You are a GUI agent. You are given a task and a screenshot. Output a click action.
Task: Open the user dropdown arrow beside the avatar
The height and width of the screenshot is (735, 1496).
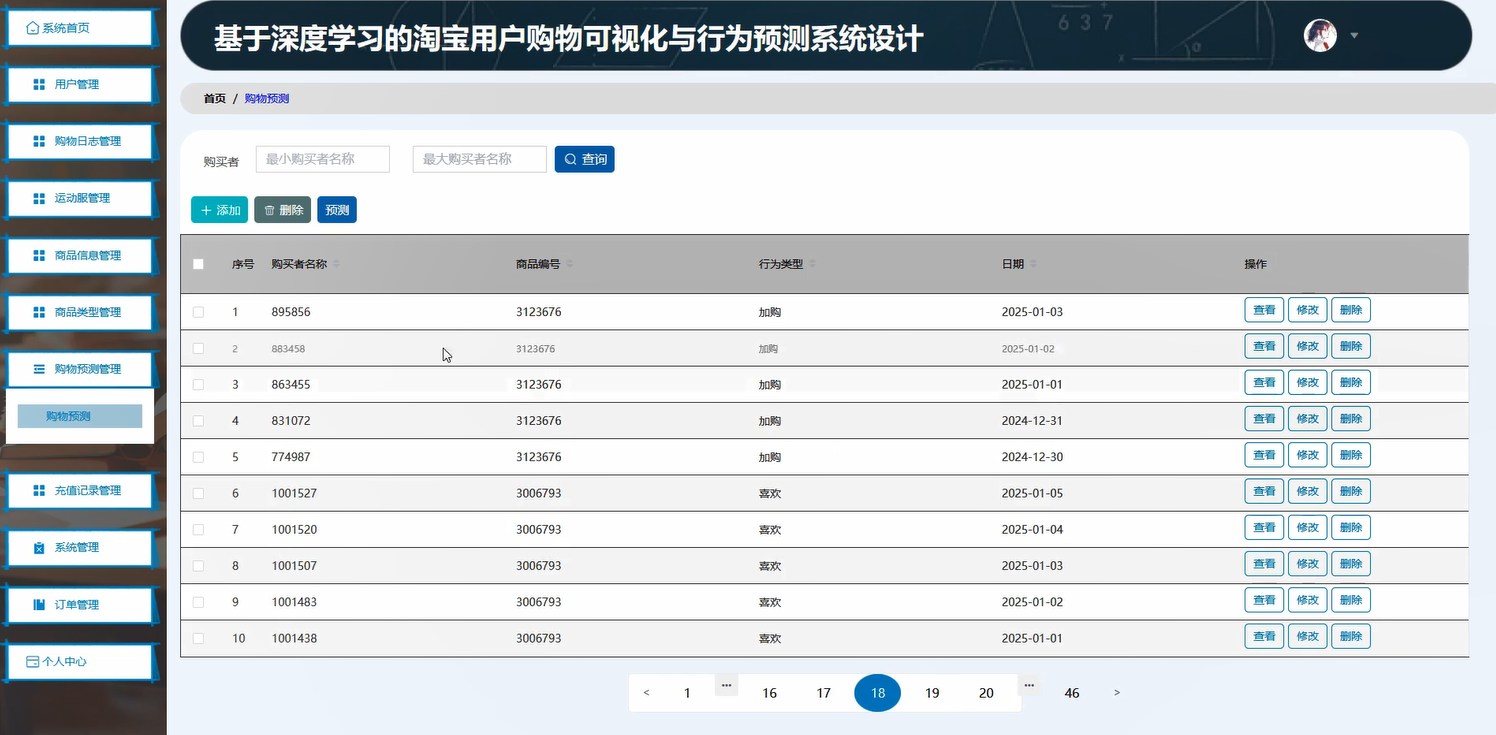pos(1354,35)
